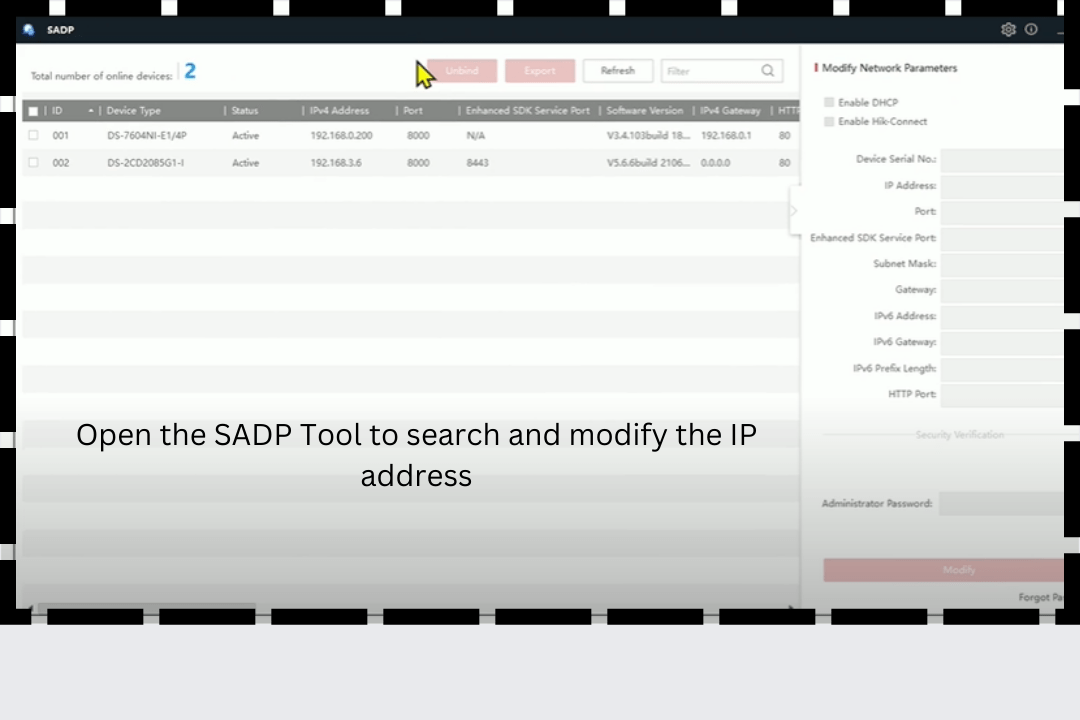Open the settings gear icon
Image resolution: width=1080 pixels, height=720 pixels.
[x=1008, y=30]
